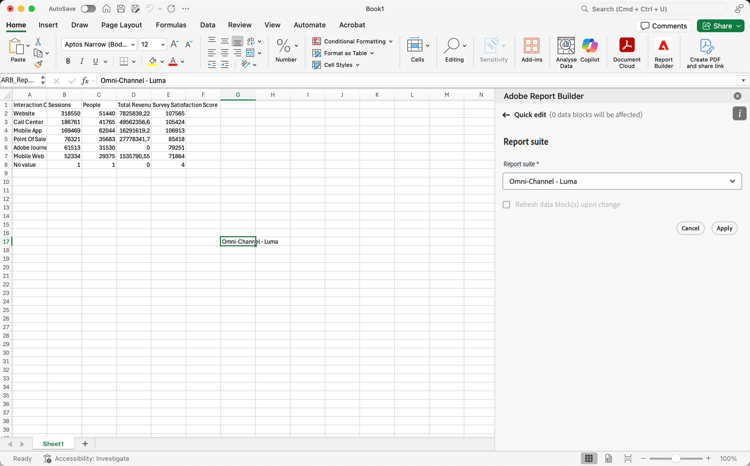Click Cancel in Report Builder panel
The height and width of the screenshot is (466, 750).
(690, 228)
